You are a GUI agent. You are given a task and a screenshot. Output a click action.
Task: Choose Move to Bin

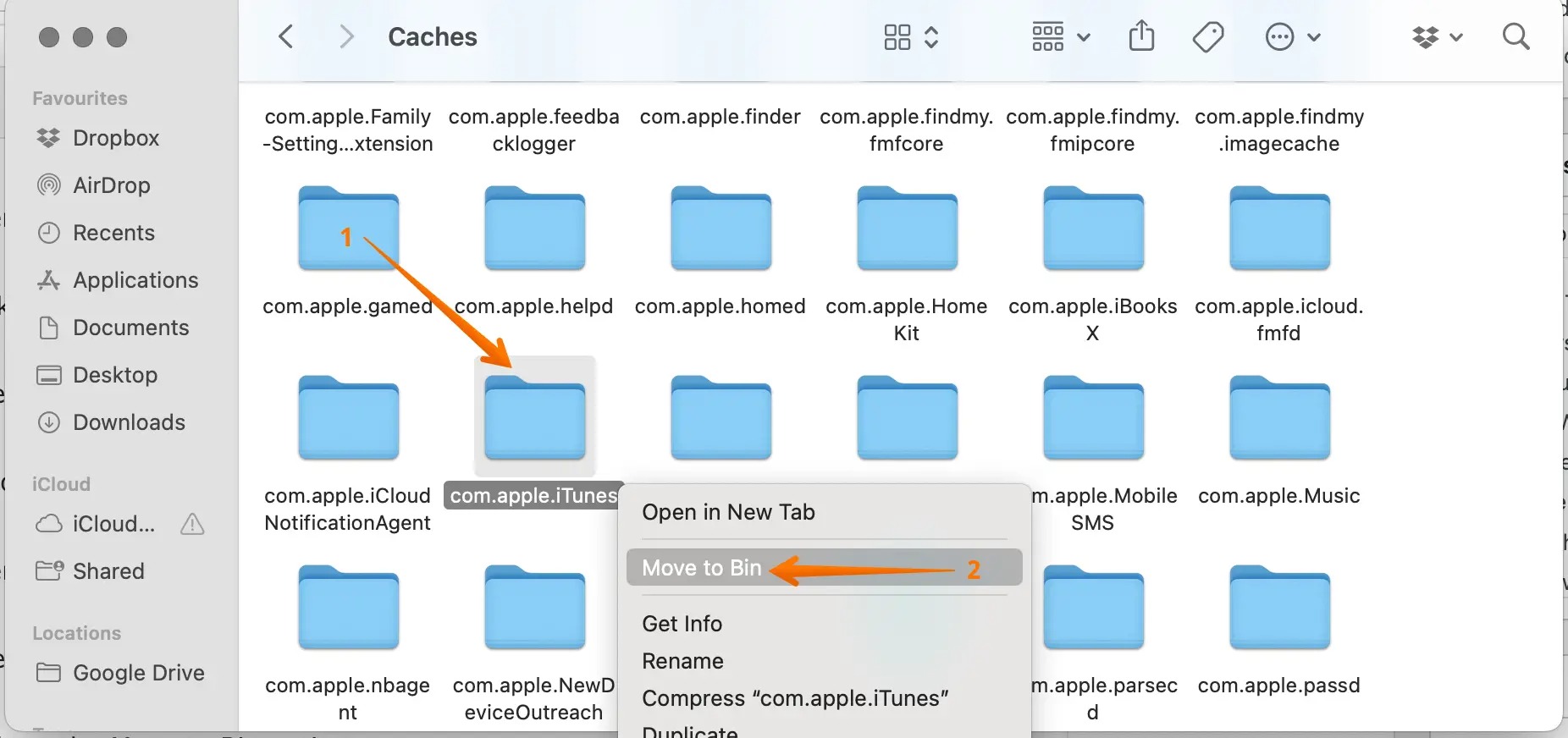[824, 568]
